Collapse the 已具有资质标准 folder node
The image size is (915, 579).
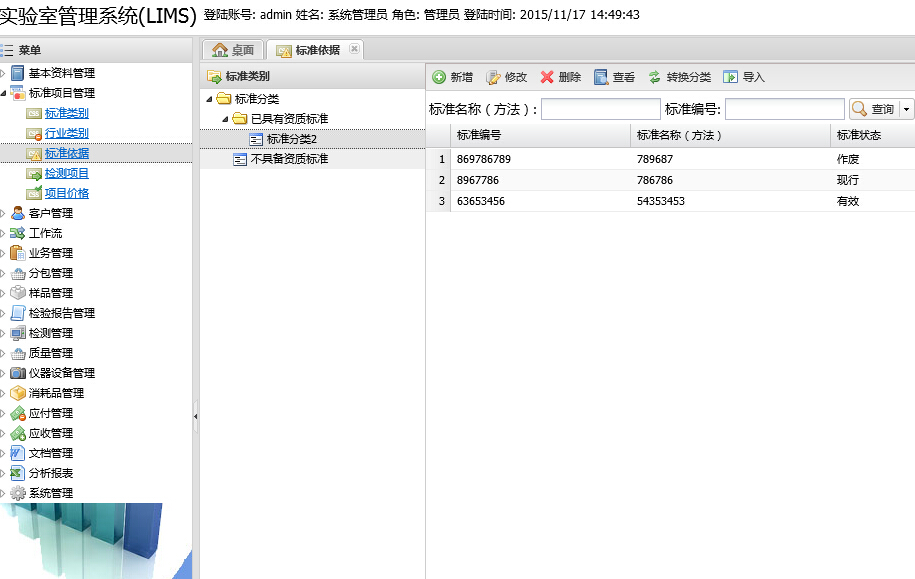click(x=226, y=119)
